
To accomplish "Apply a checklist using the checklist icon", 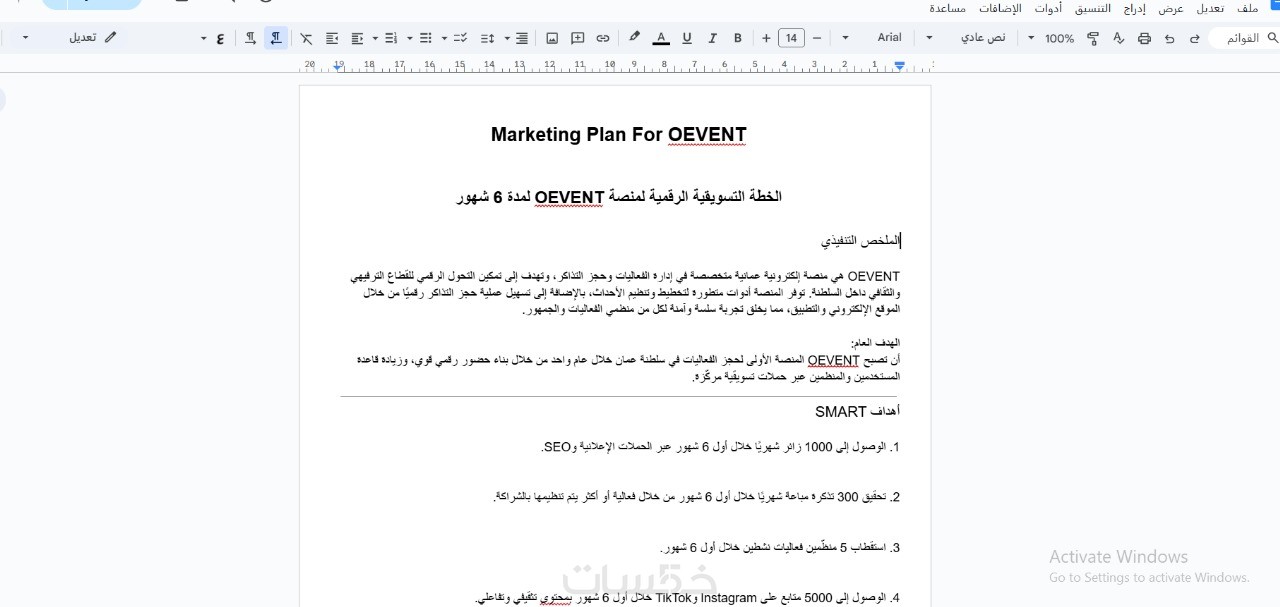I will point(459,38).
